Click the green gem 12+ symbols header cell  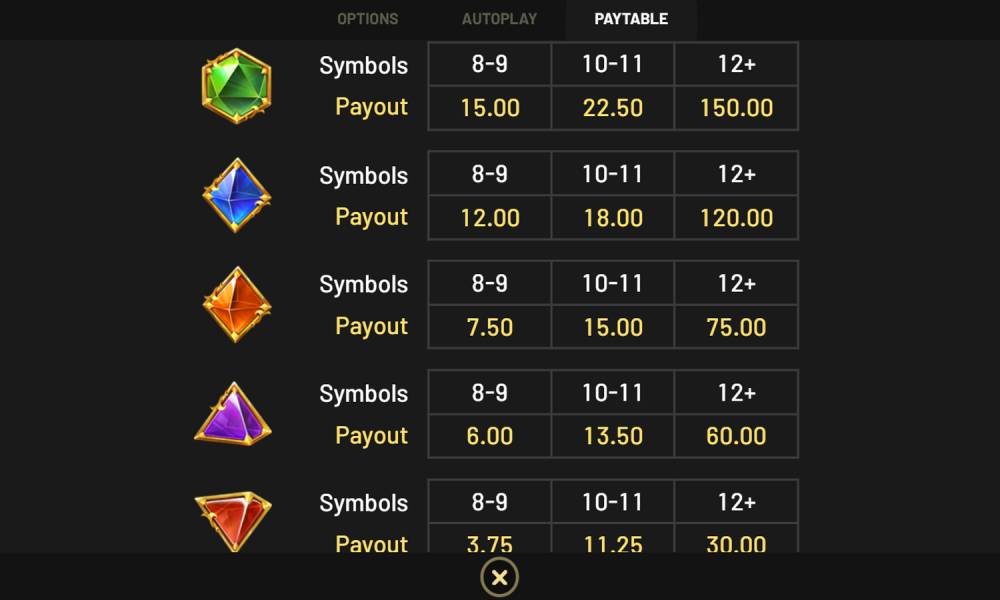point(737,64)
